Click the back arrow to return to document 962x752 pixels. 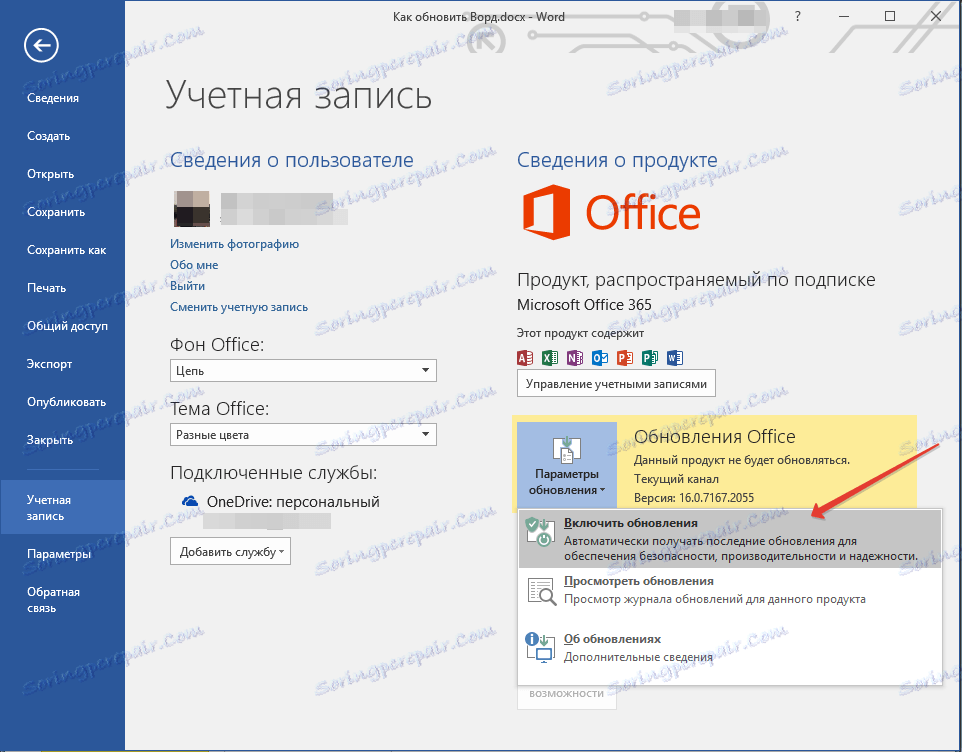pos(41,45)
